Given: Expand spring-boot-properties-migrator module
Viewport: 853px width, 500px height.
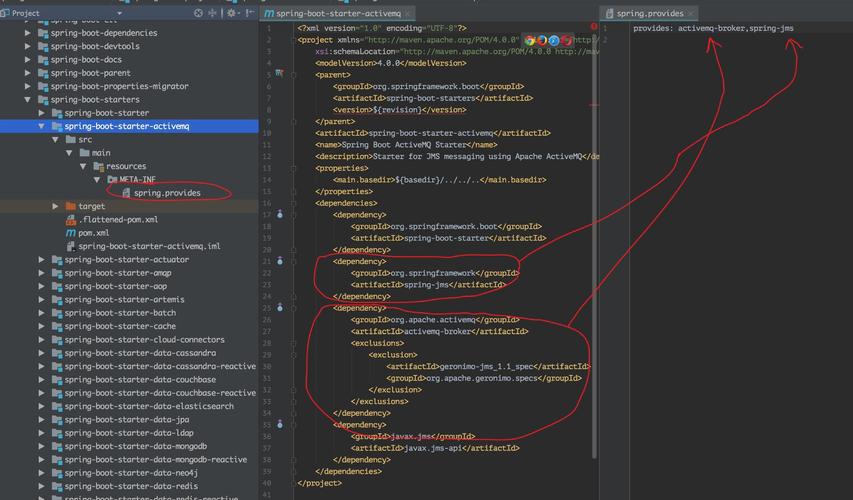Looking at the screenshot, I should coord(28,87).
